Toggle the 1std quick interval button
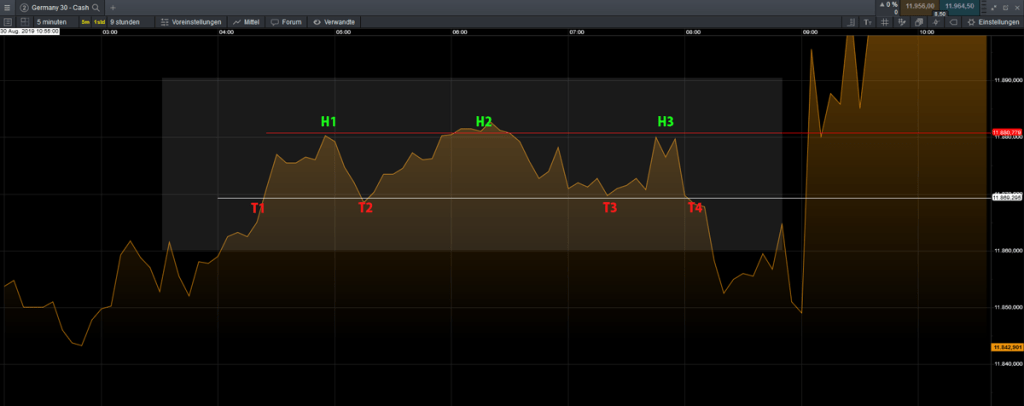 (x=100, y=21)
